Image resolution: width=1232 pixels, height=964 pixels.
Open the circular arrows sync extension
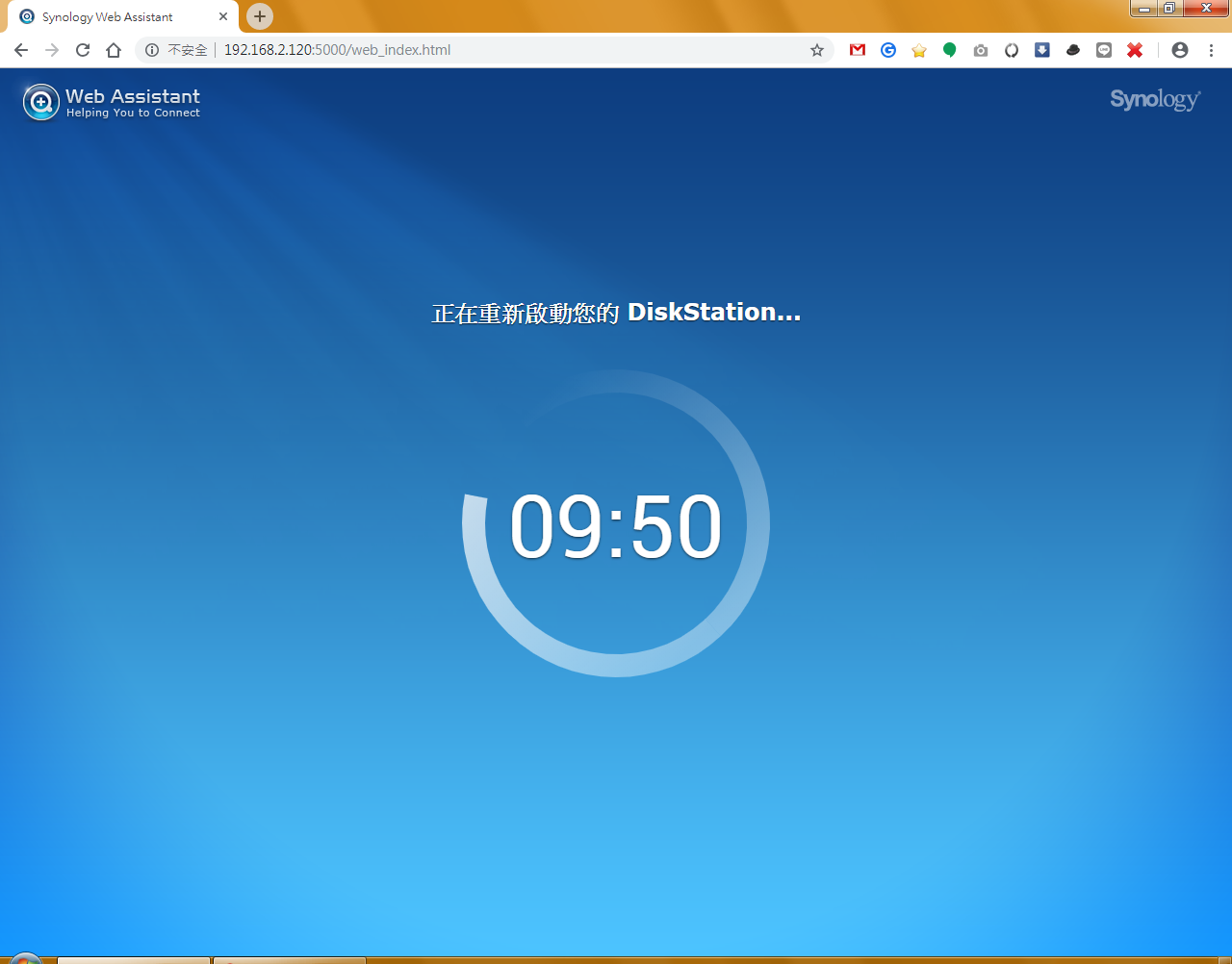tap(1012, 50)
